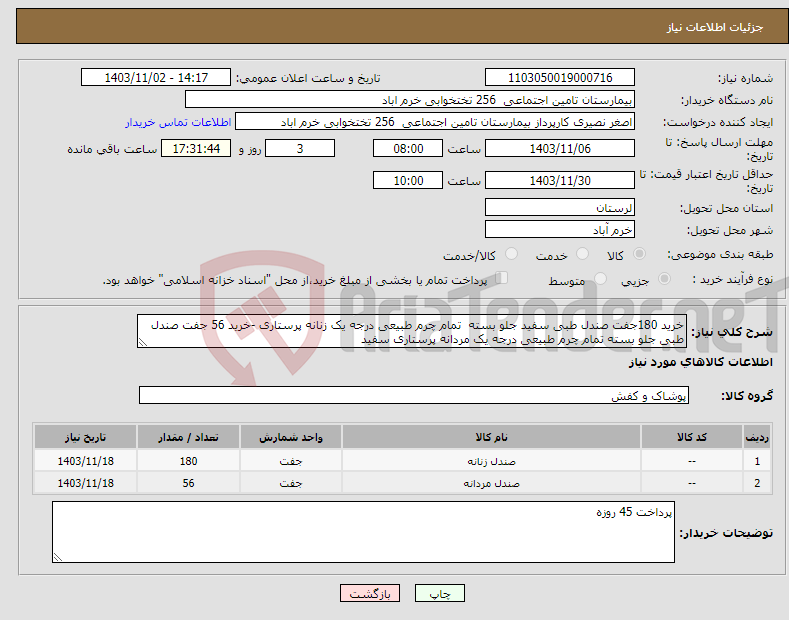
Task: Click the validity time 10:00 field
Action: [408, 180]
